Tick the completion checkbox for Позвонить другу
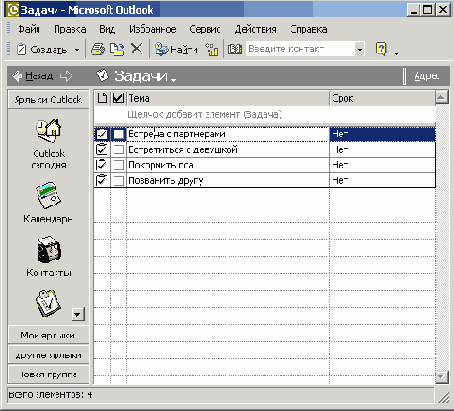Viewport: 454px width, 411px height. tap(119, 180)
